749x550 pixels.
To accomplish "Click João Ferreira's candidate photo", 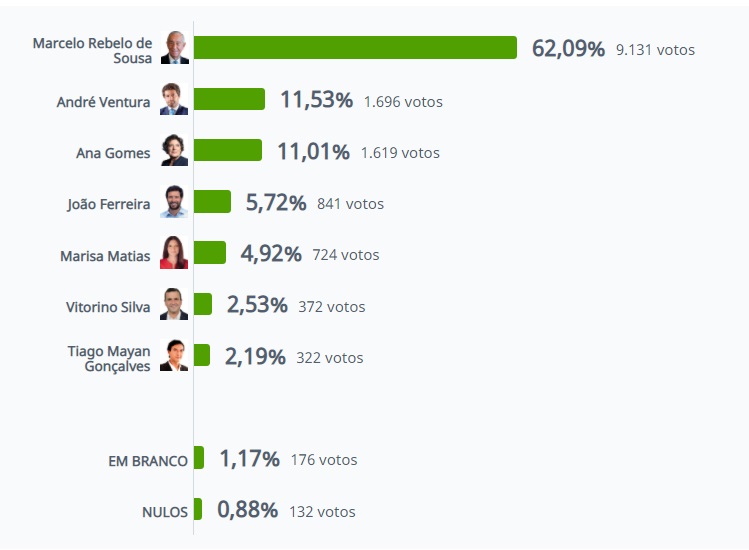I will [x=174, y=202].
